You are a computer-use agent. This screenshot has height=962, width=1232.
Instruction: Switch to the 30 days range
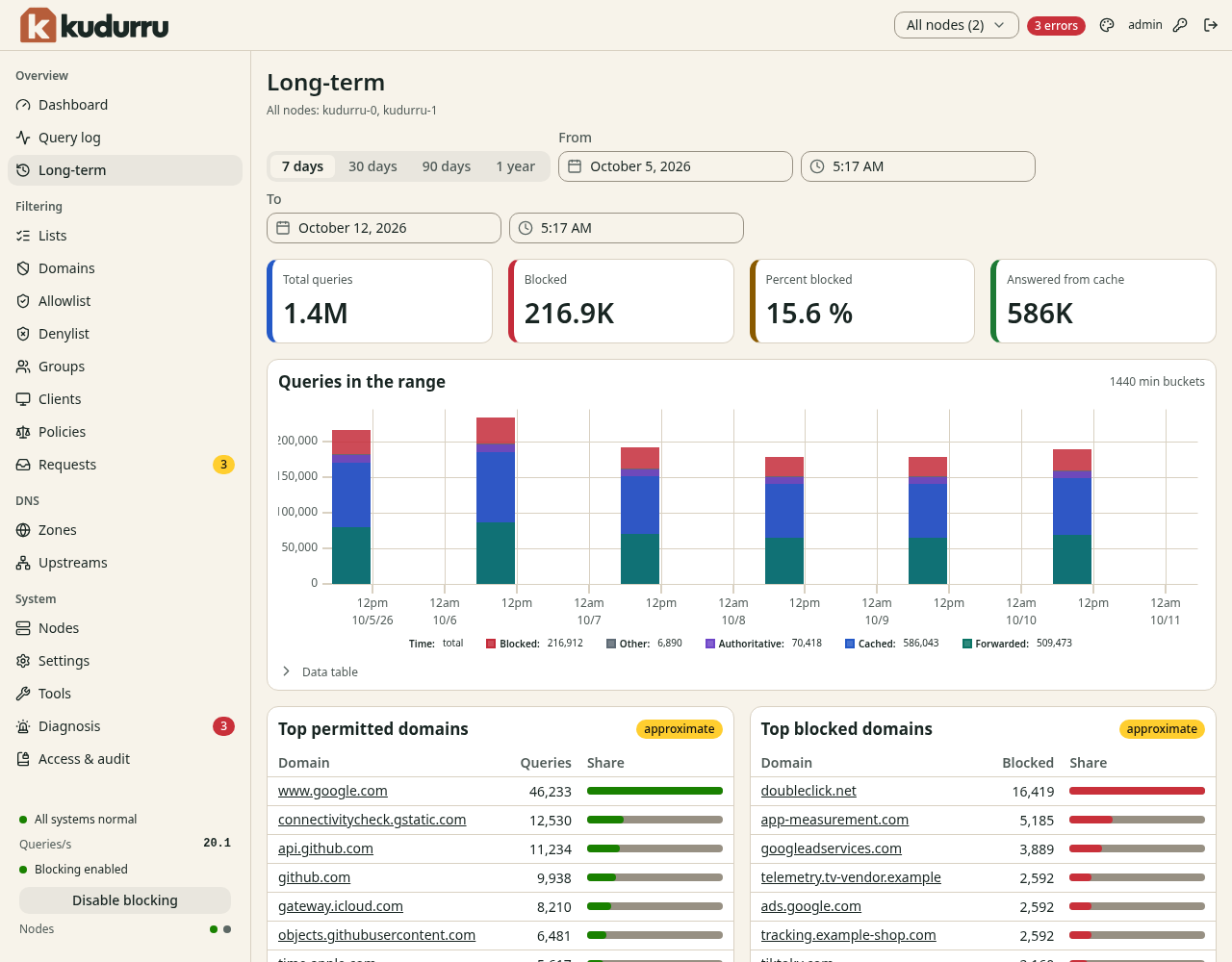[372, 166]
